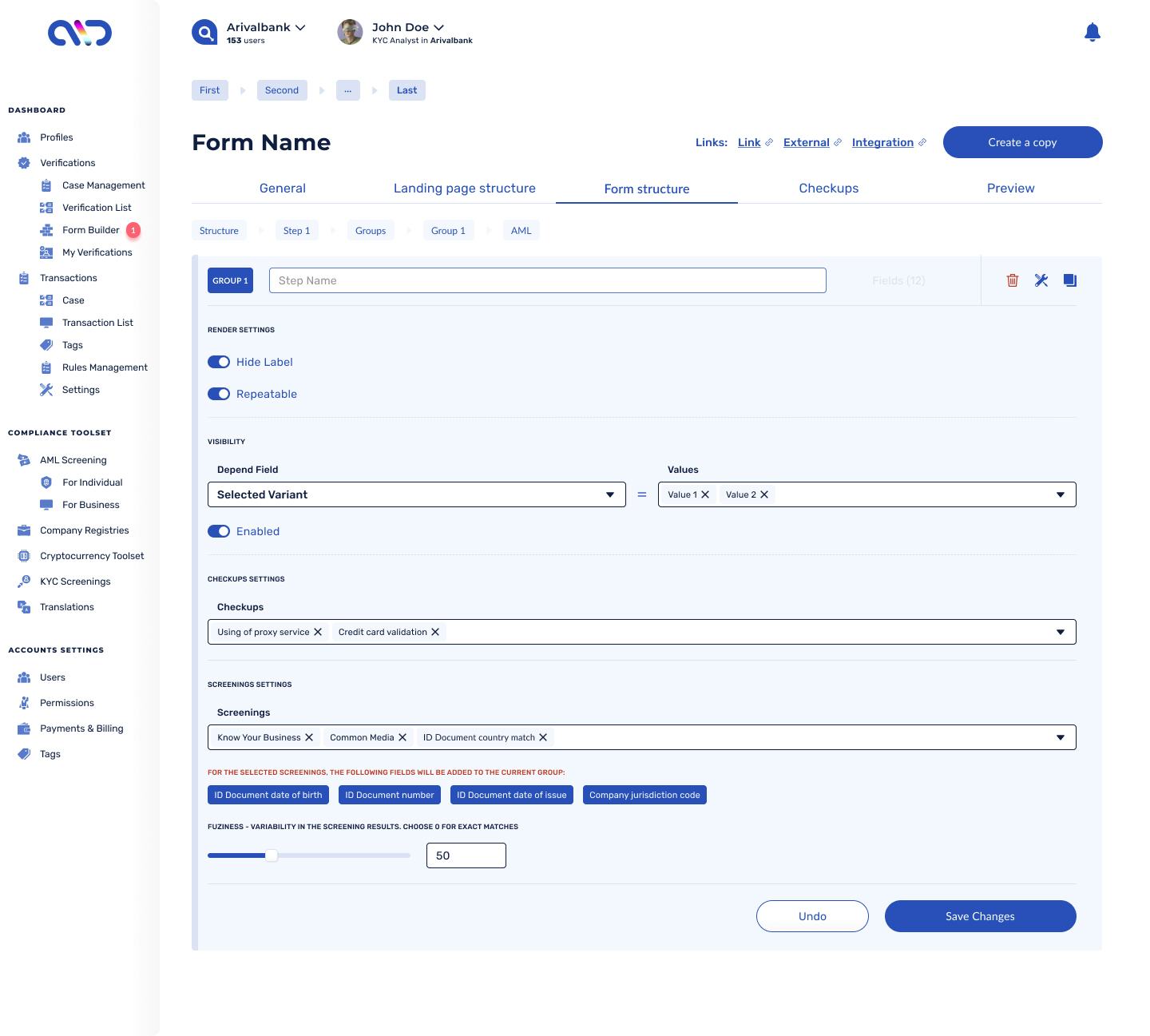Expand the Checkups selection dropdown
The image size is (1150, 1036).
pyautogui.click(x=1061, y=632)
